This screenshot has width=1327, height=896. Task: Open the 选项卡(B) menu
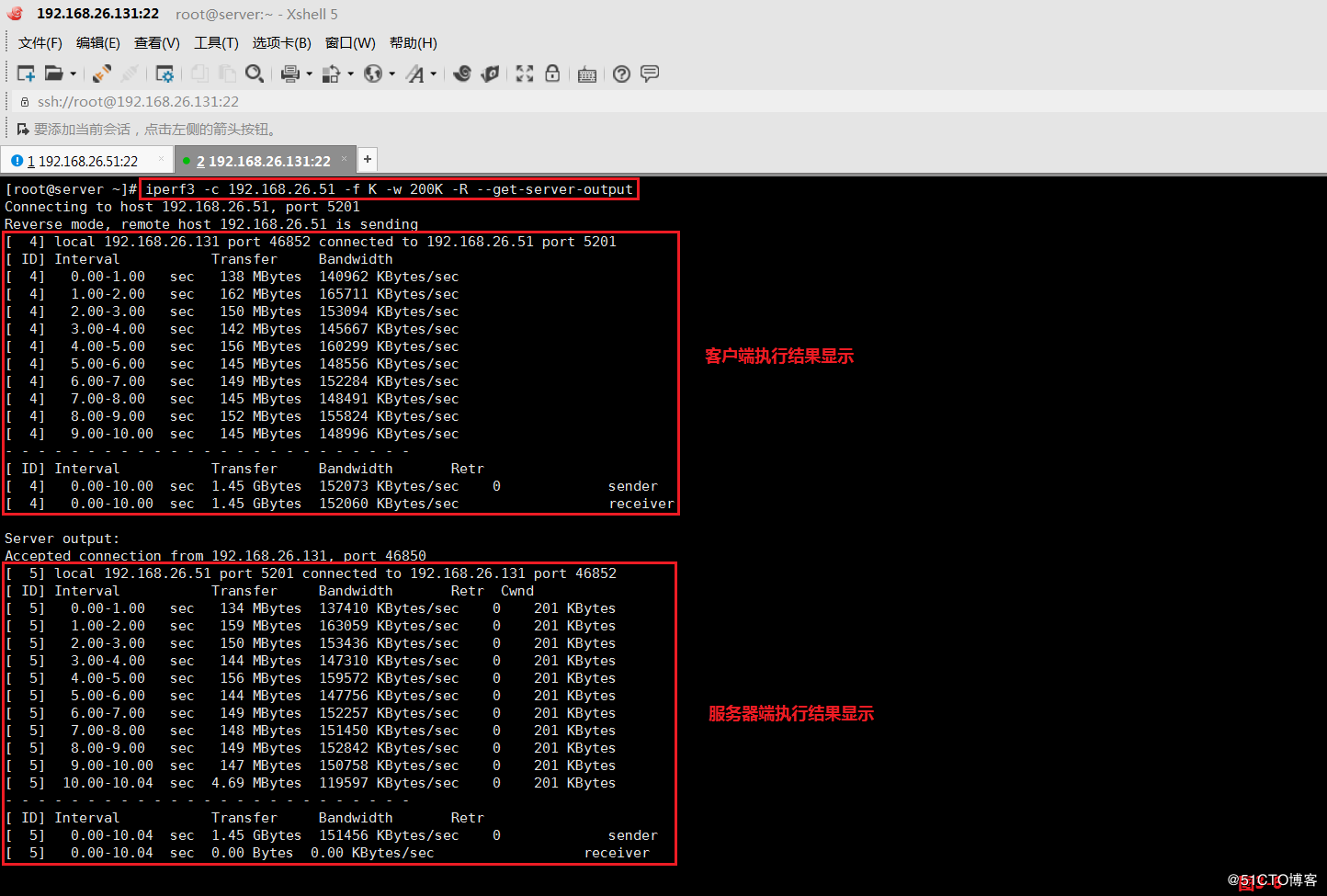(x=282, y=43)
